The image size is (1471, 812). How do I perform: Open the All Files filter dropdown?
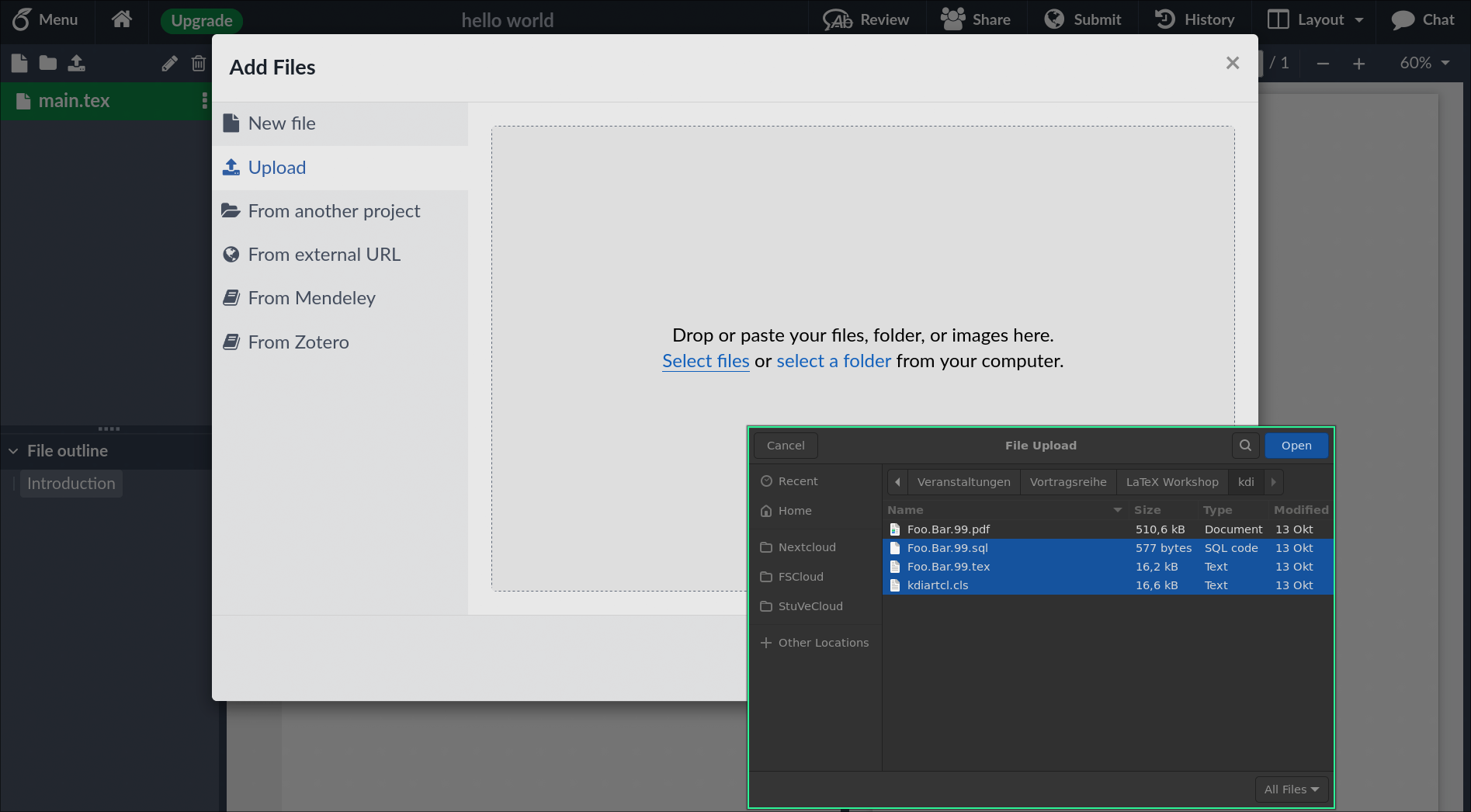tap(1292, 789)
